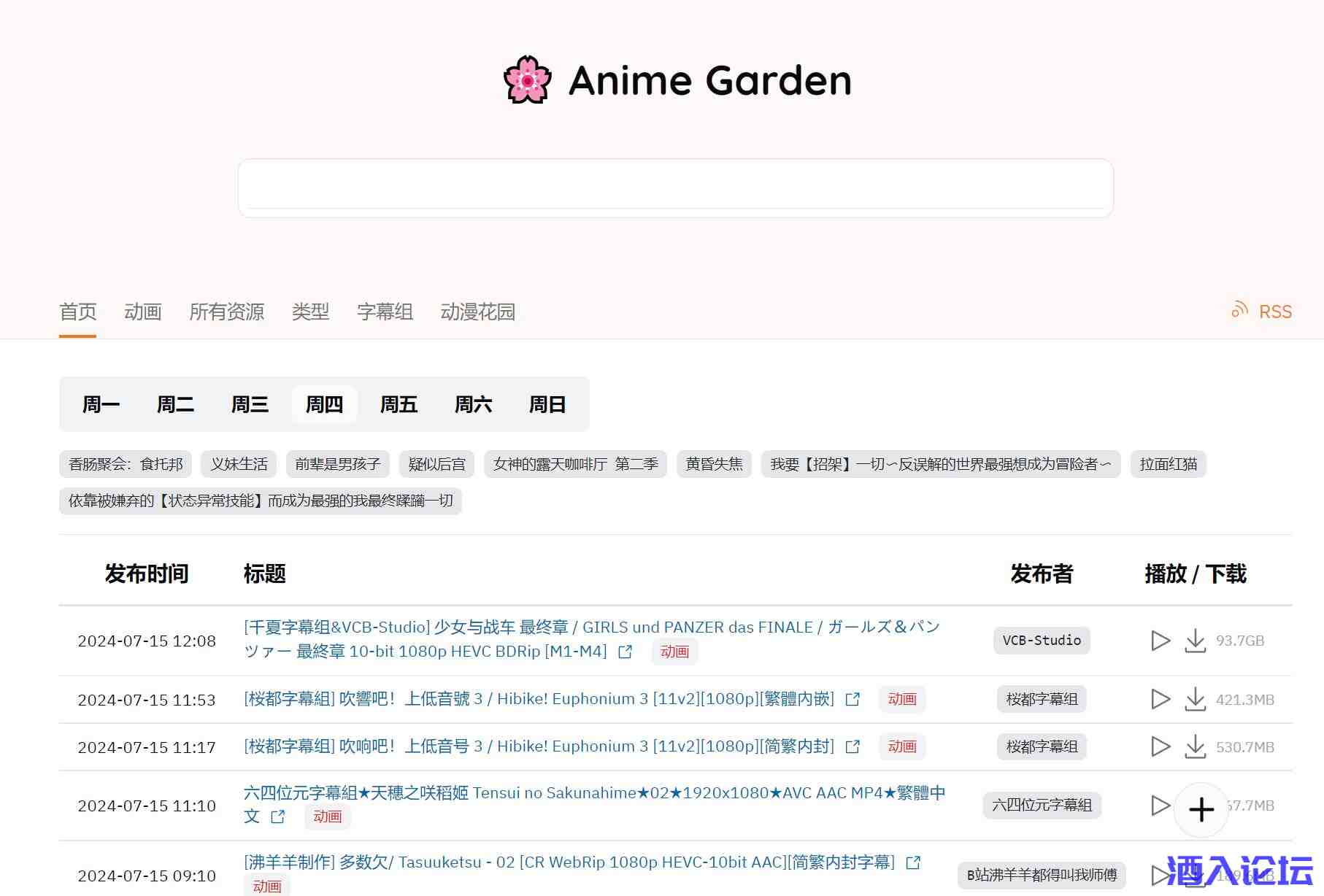Go to the 所有资源 navigation tab
This screenshot has height=896, width=1324.
click(226, 312)
